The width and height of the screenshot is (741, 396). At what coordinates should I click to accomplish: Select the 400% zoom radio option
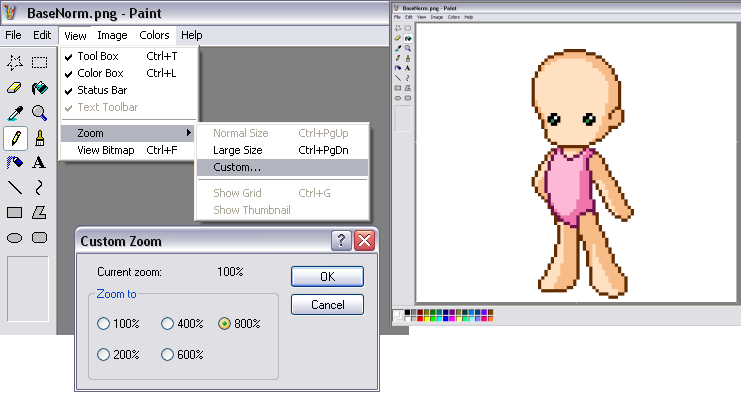(182, 324)
